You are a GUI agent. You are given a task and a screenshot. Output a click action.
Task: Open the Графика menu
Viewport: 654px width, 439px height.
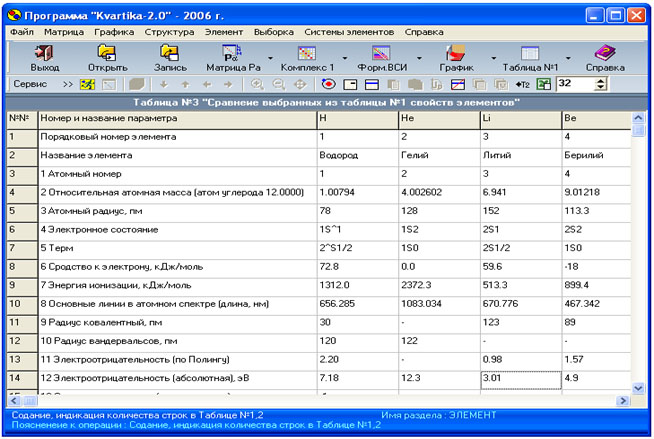tap(114, 32)
